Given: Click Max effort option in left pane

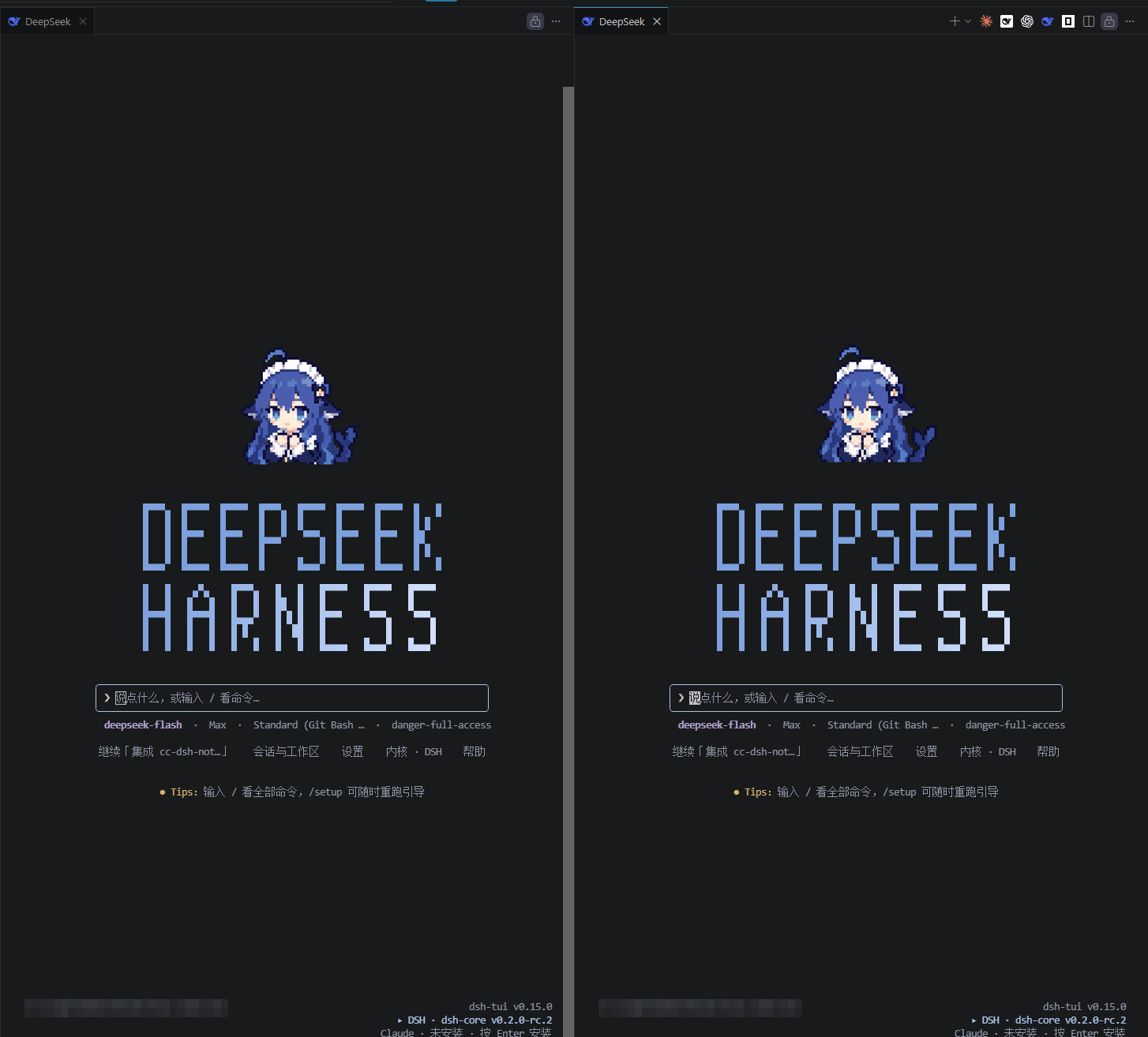Looking at the screenshot, I should [217, 724].
